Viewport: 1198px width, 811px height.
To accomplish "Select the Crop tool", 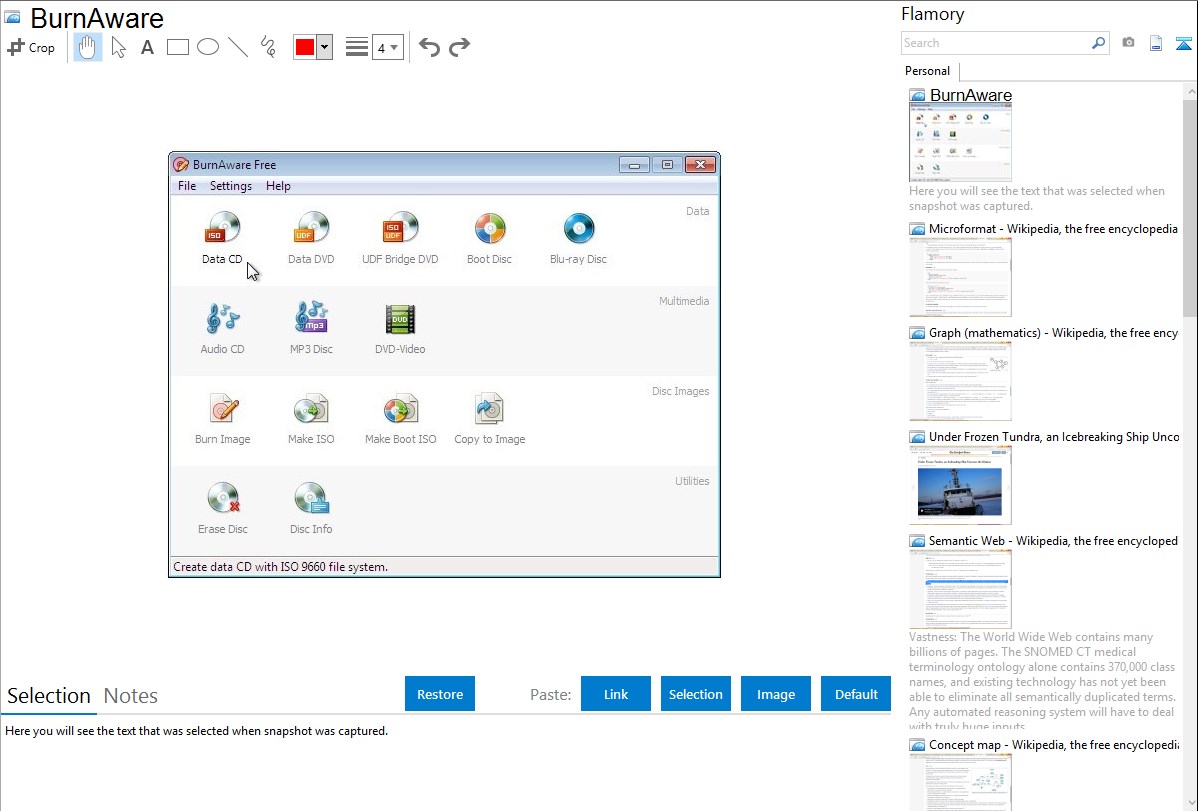I will point(31,47).
